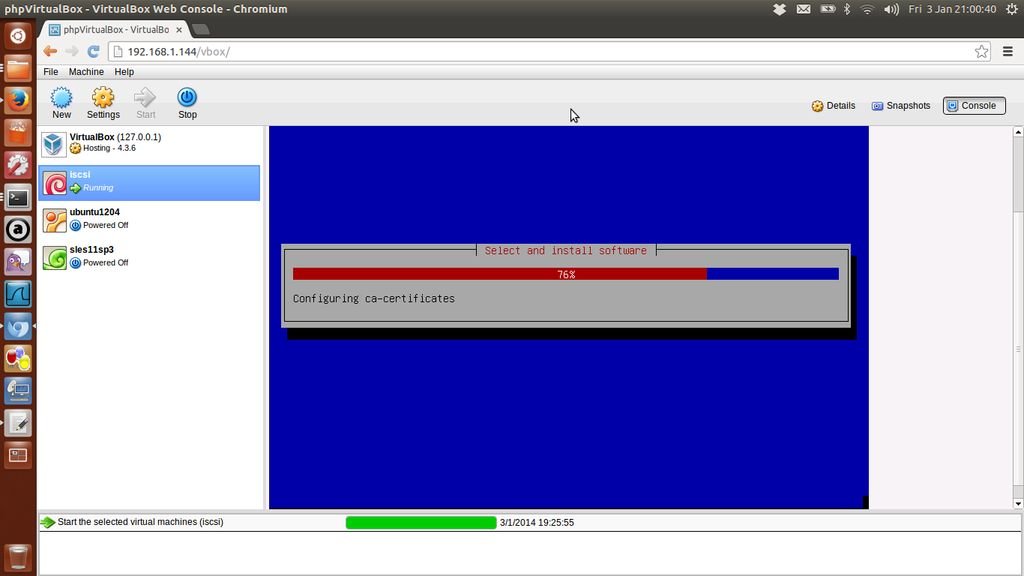This screenshot has width=1024, height=576.
Task: Open the File menu
Action: click(50, 72)
